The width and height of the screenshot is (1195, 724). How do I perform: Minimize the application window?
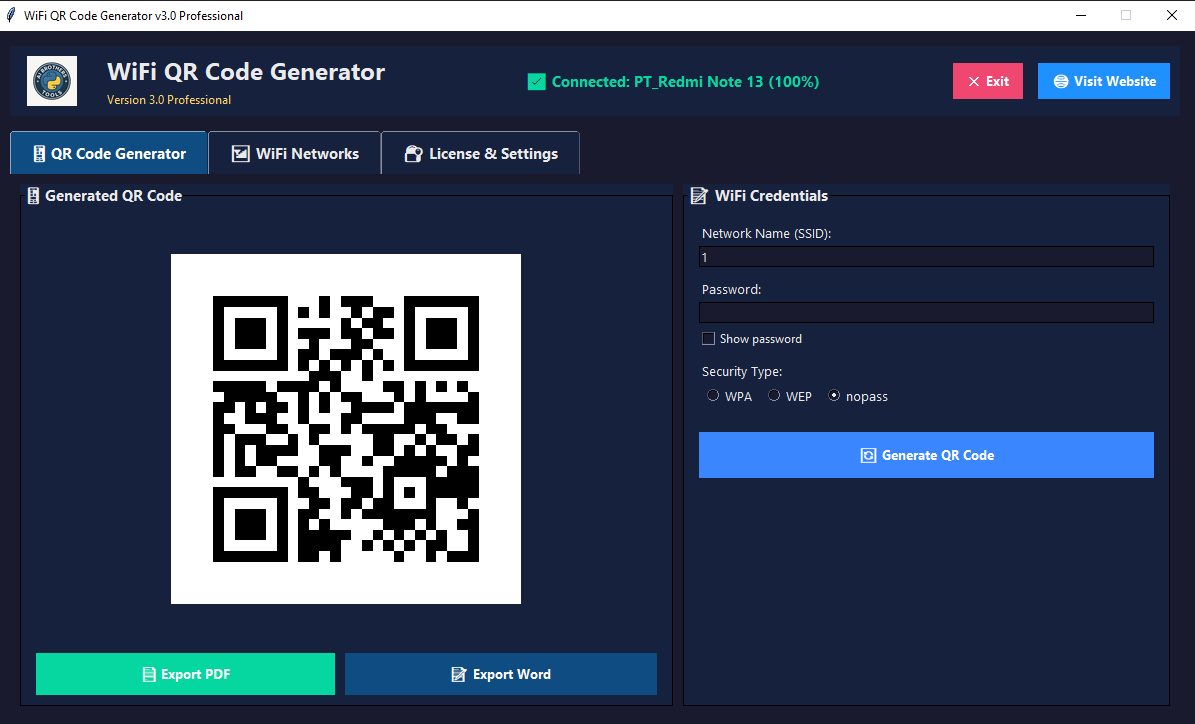click(1081, 15)
